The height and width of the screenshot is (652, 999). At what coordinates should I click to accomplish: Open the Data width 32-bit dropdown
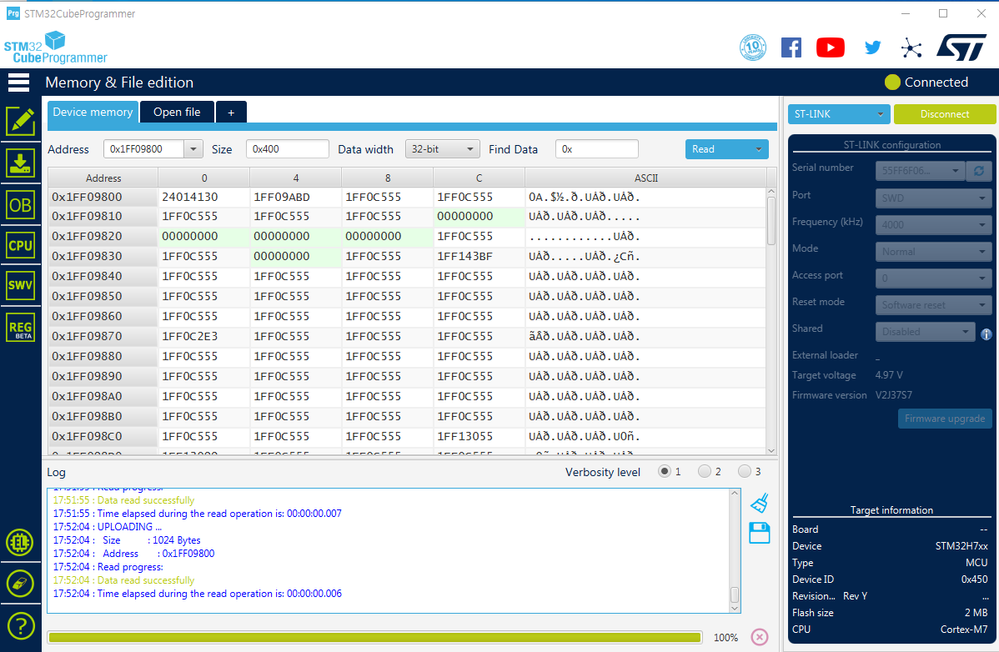tap(442, 149)
